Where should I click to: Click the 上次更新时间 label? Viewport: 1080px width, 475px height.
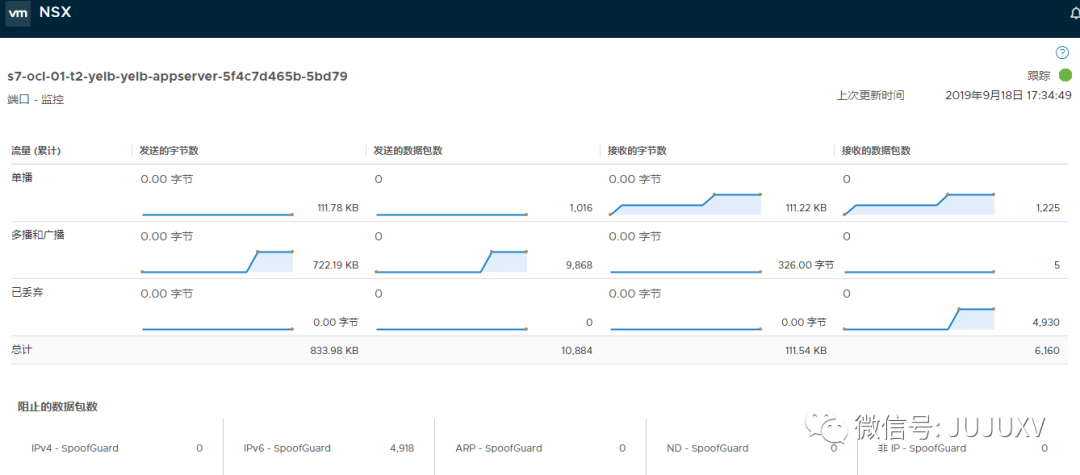[x=870, y=96]
